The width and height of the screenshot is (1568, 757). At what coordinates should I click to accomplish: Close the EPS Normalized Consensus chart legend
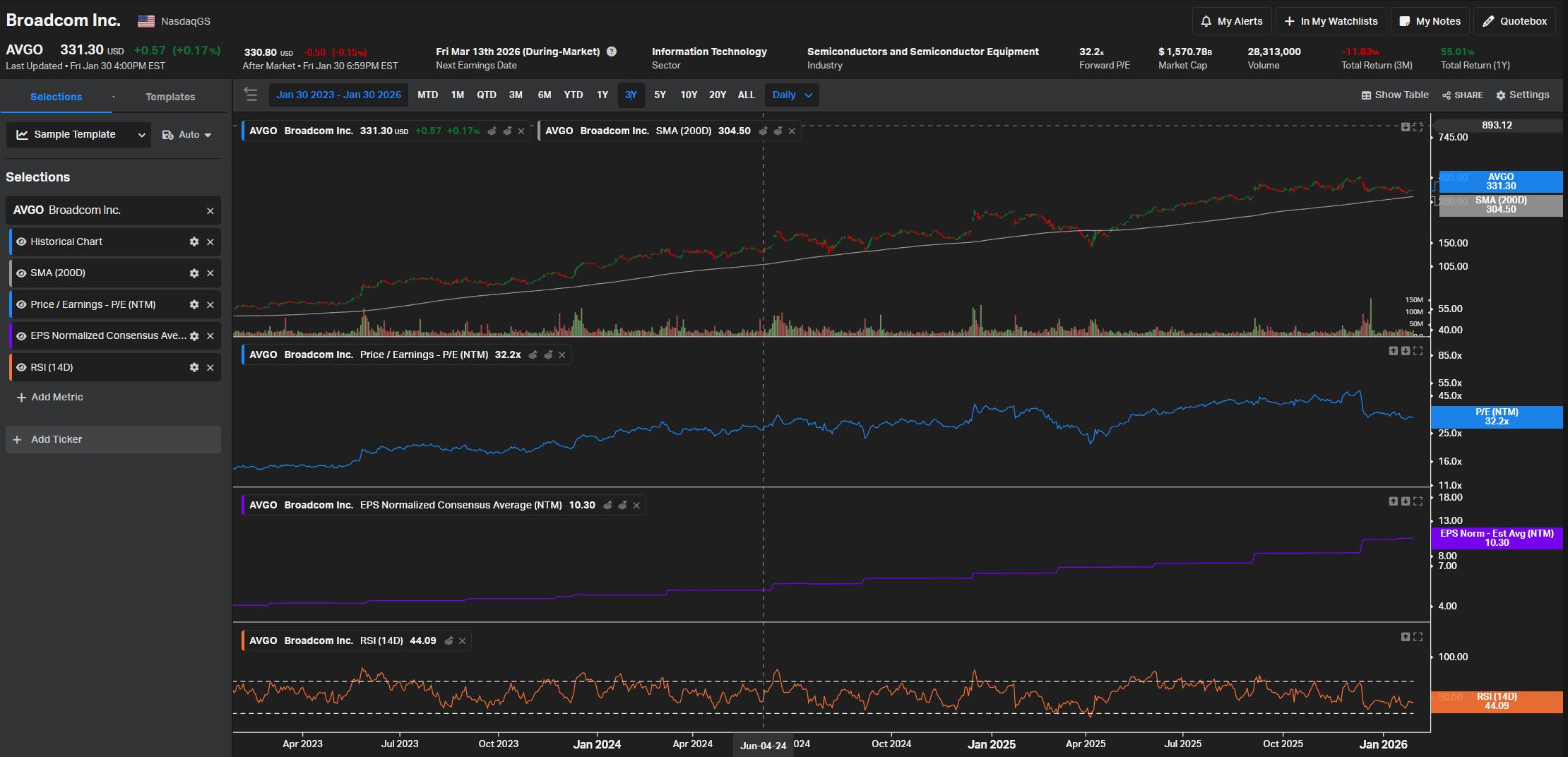pos(636,506)
